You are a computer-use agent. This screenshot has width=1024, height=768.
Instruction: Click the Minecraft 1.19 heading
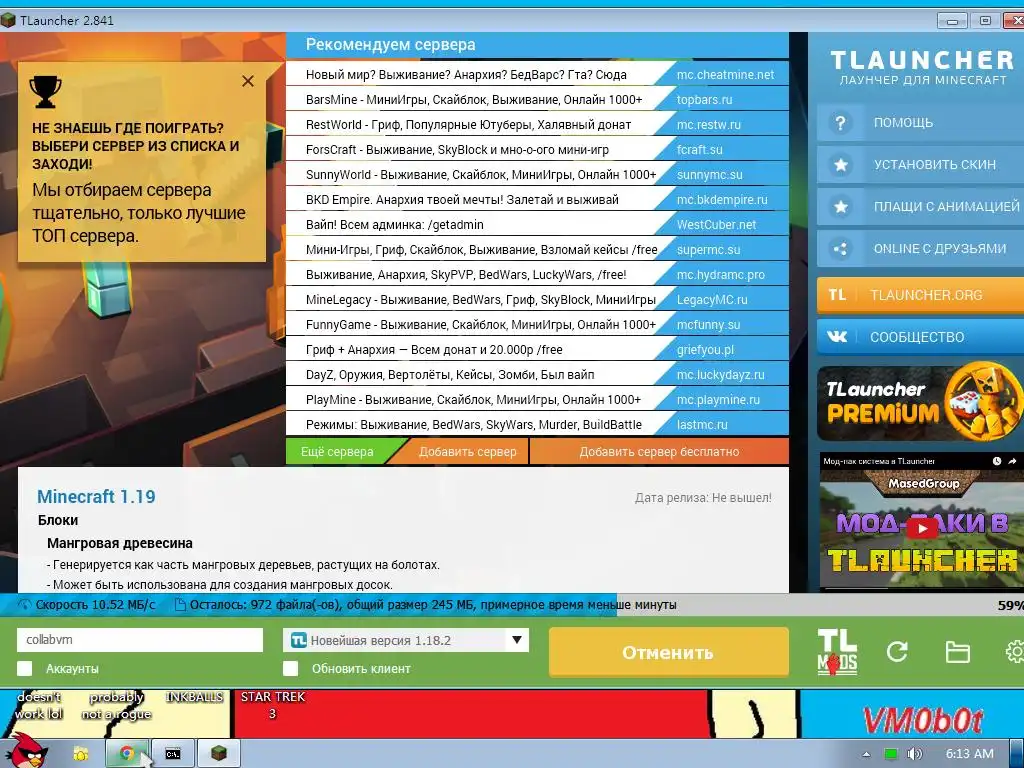point(96,496)
